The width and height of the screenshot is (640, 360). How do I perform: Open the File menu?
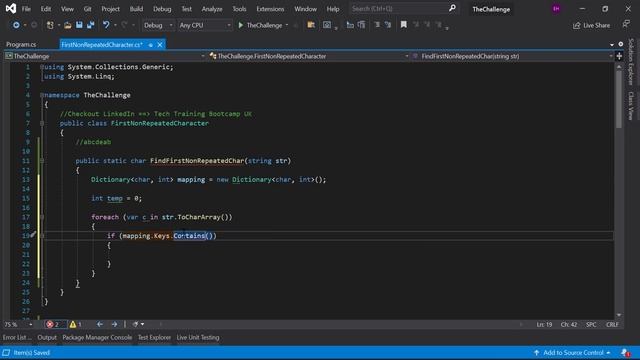pyautogui.click(x=26, y=9)
